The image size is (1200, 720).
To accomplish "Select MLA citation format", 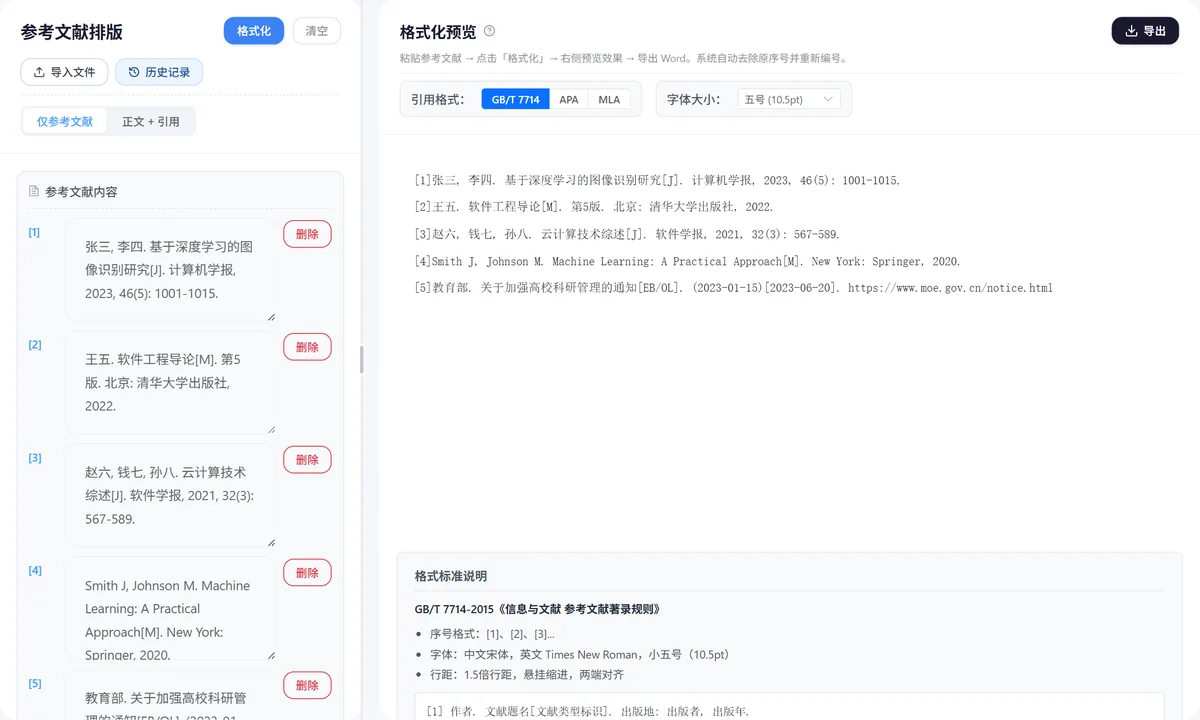I will (x=609, y=100).
